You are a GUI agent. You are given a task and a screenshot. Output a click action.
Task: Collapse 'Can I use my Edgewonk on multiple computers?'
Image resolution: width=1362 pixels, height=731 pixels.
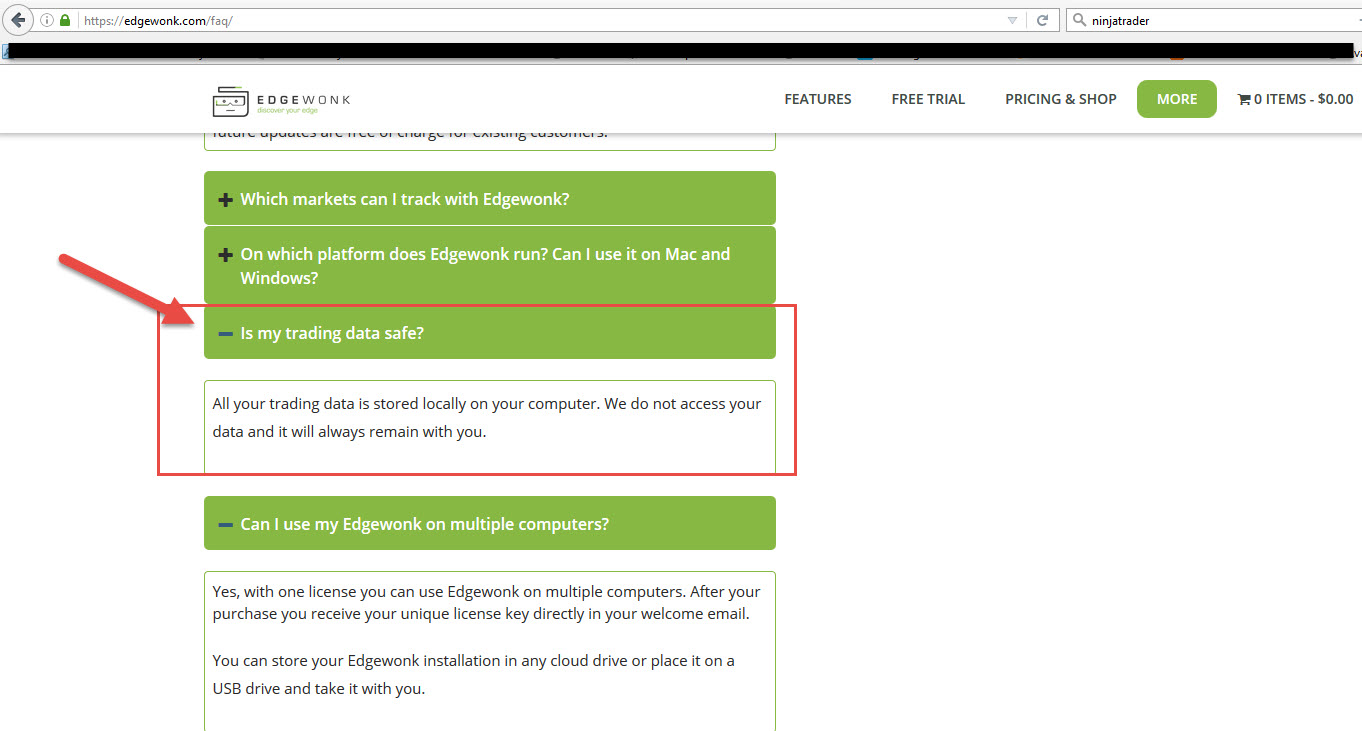(x=490, y=523)
